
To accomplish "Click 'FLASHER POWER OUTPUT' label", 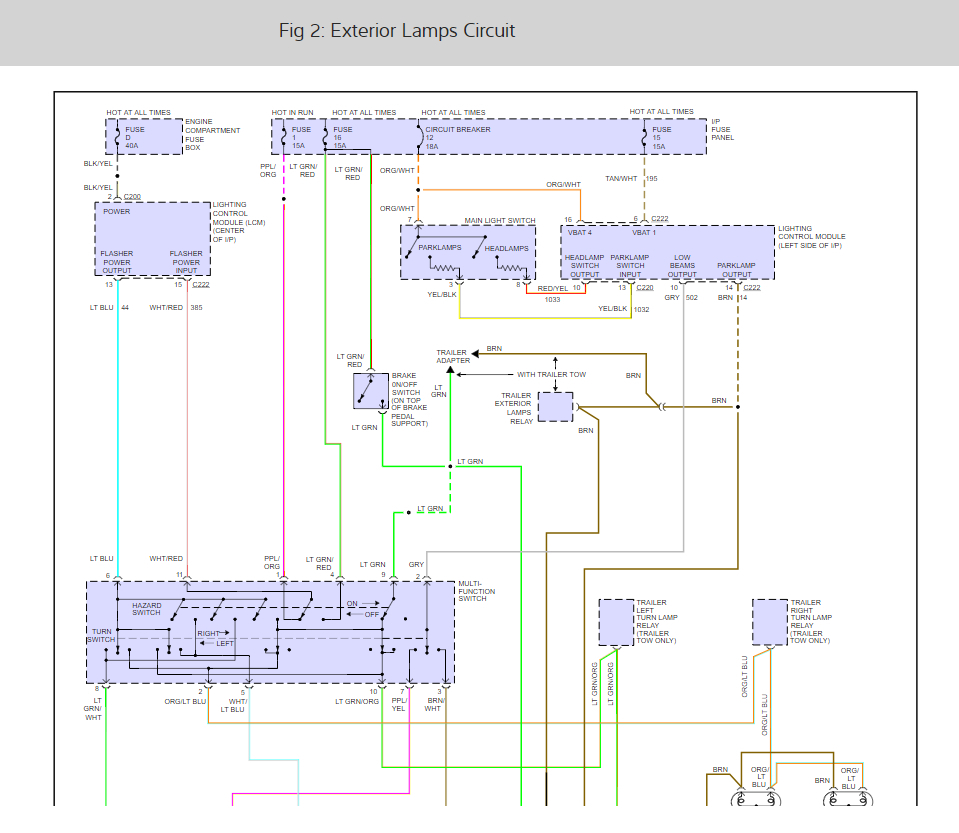I will click(x=117, y=262).
